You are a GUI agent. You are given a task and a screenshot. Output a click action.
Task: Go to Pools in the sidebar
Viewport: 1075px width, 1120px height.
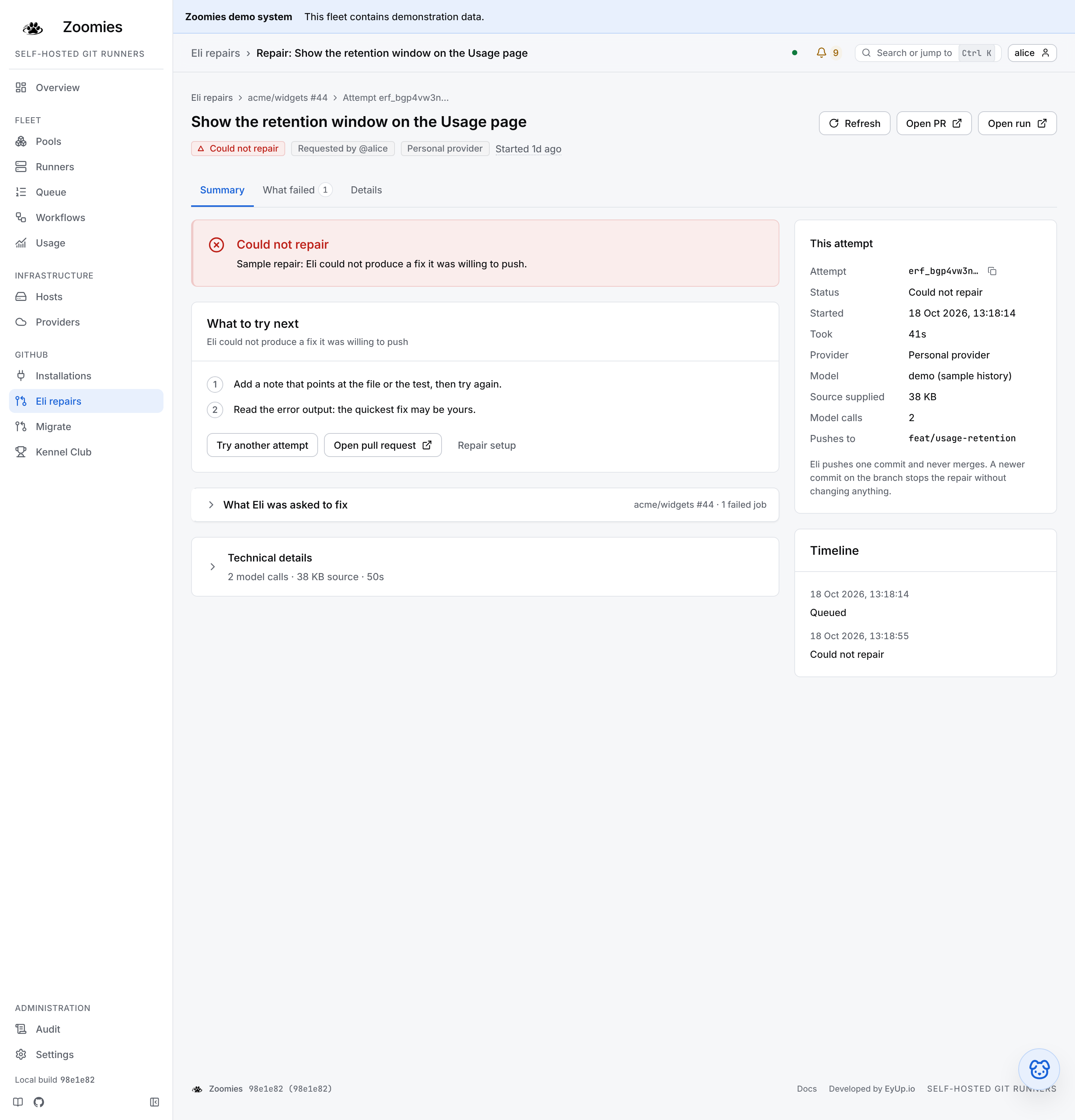(86, 141)
